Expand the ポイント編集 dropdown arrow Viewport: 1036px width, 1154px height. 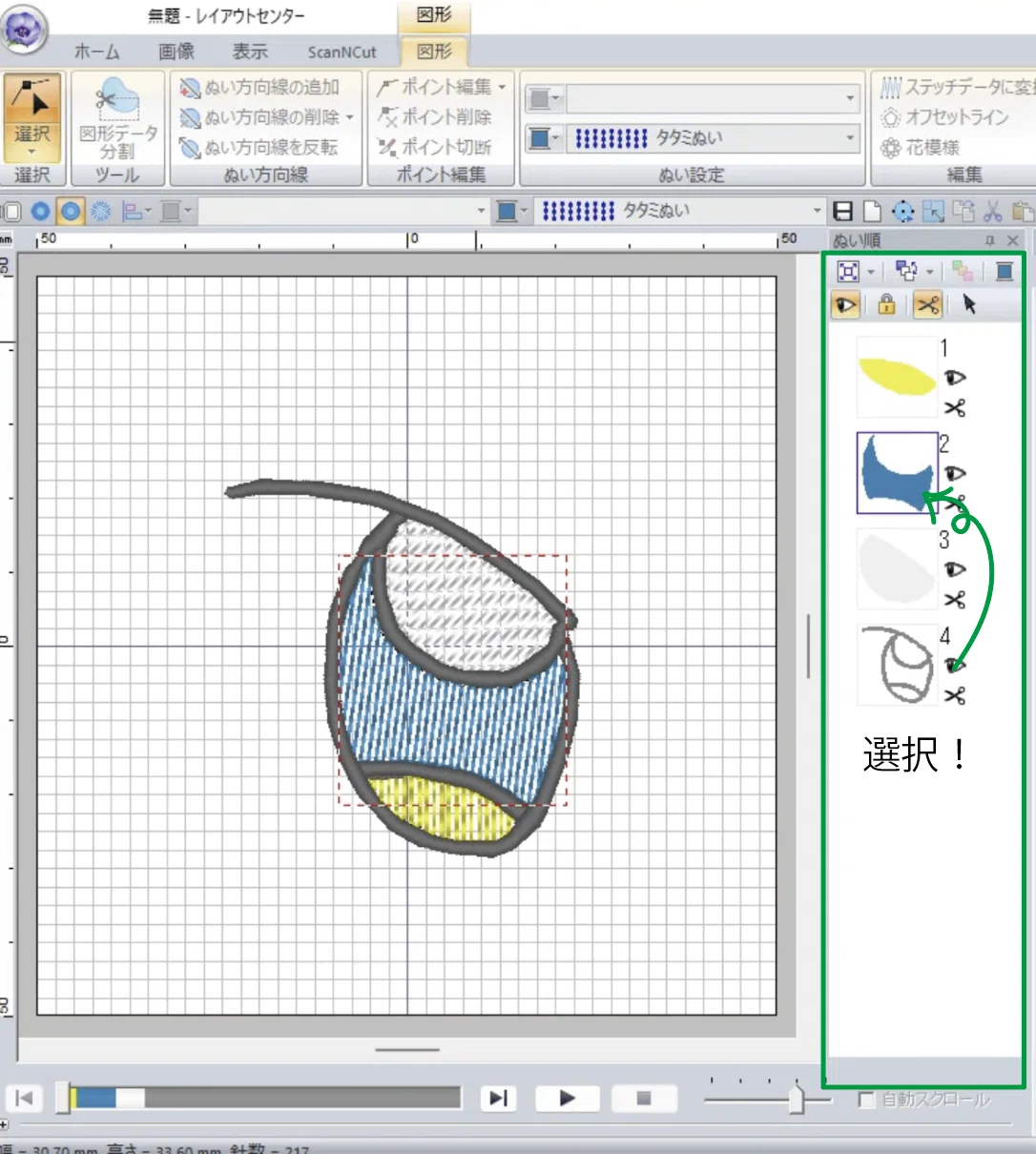coord(503,88)
